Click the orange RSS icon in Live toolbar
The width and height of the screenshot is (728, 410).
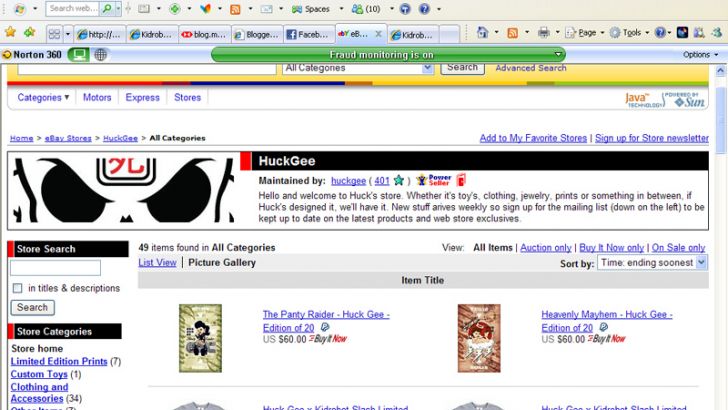click(235, 9)
